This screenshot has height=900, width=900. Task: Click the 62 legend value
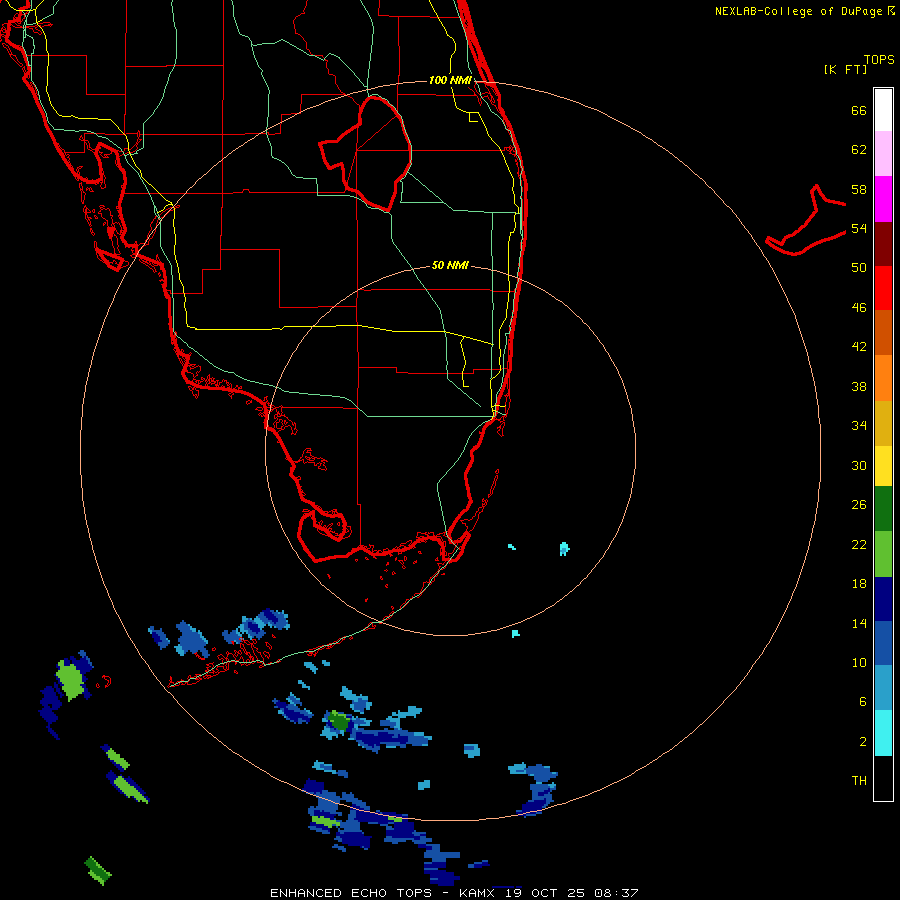pos(859,150)
